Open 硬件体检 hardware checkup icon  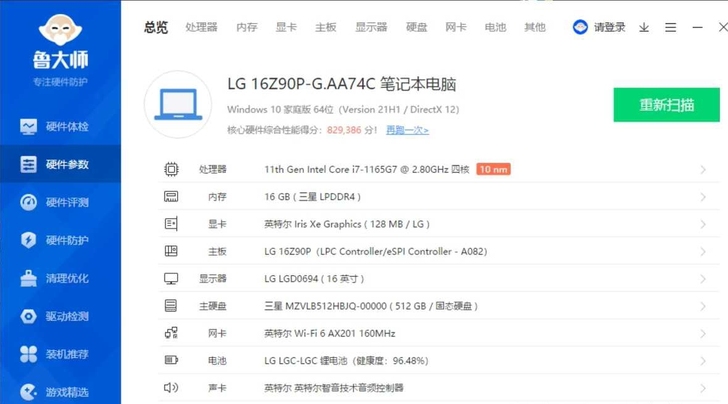coord(28,126)
